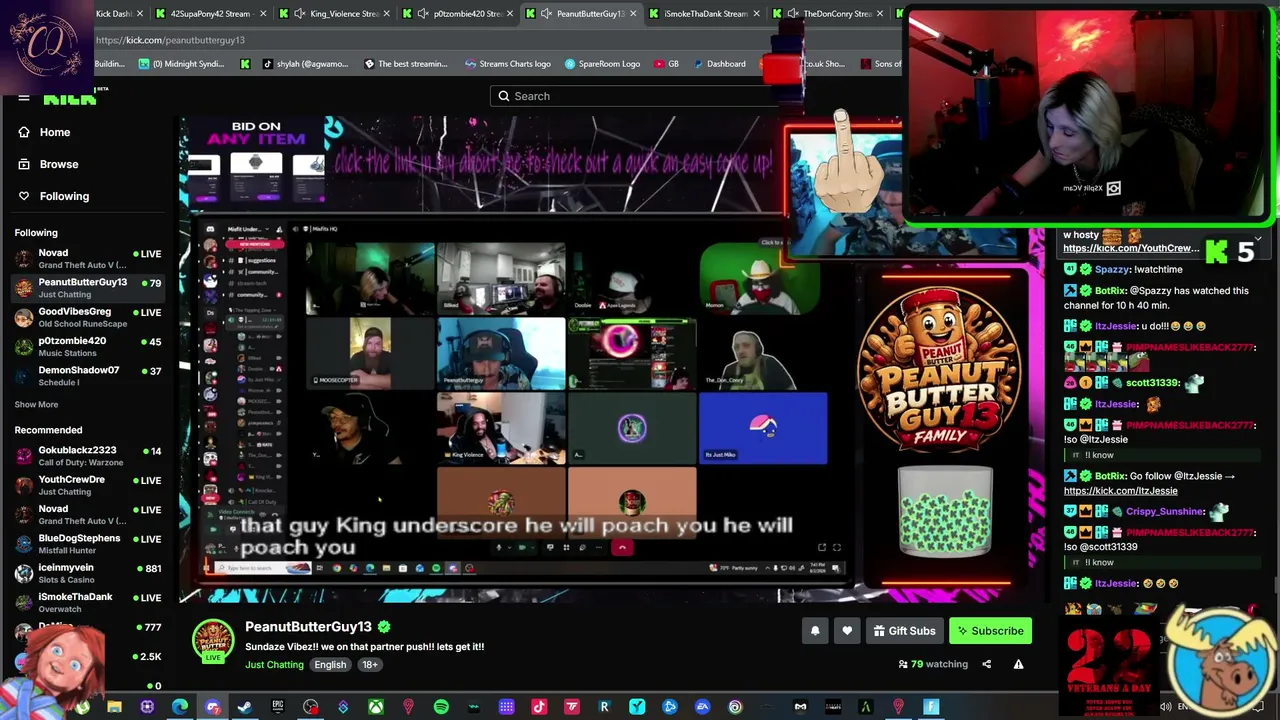The image size is (1280, 720).
Task: Open BlueDogStephens recommended channel
Action: click(x=88, y=543)
